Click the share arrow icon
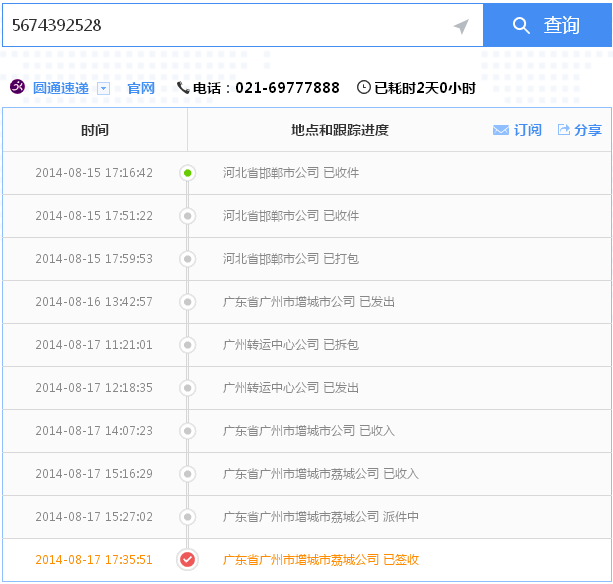The height and width of the screenshot is (584, 613). [x=563, y=129]
